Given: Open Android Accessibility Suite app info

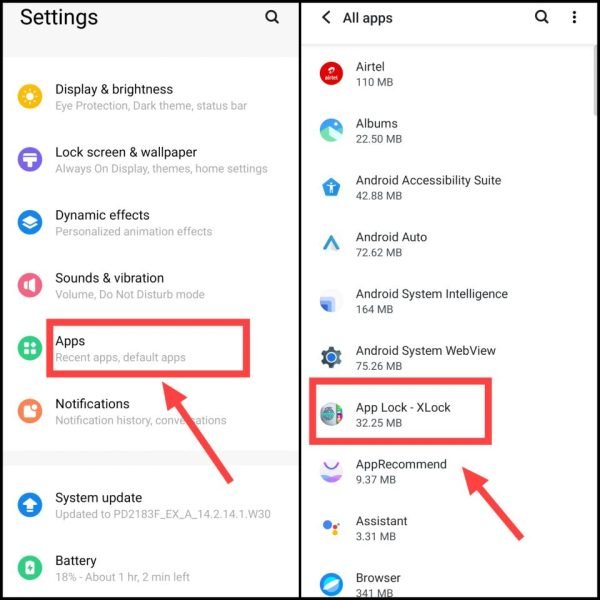Looking at the screenshot, I should (448, 187).
